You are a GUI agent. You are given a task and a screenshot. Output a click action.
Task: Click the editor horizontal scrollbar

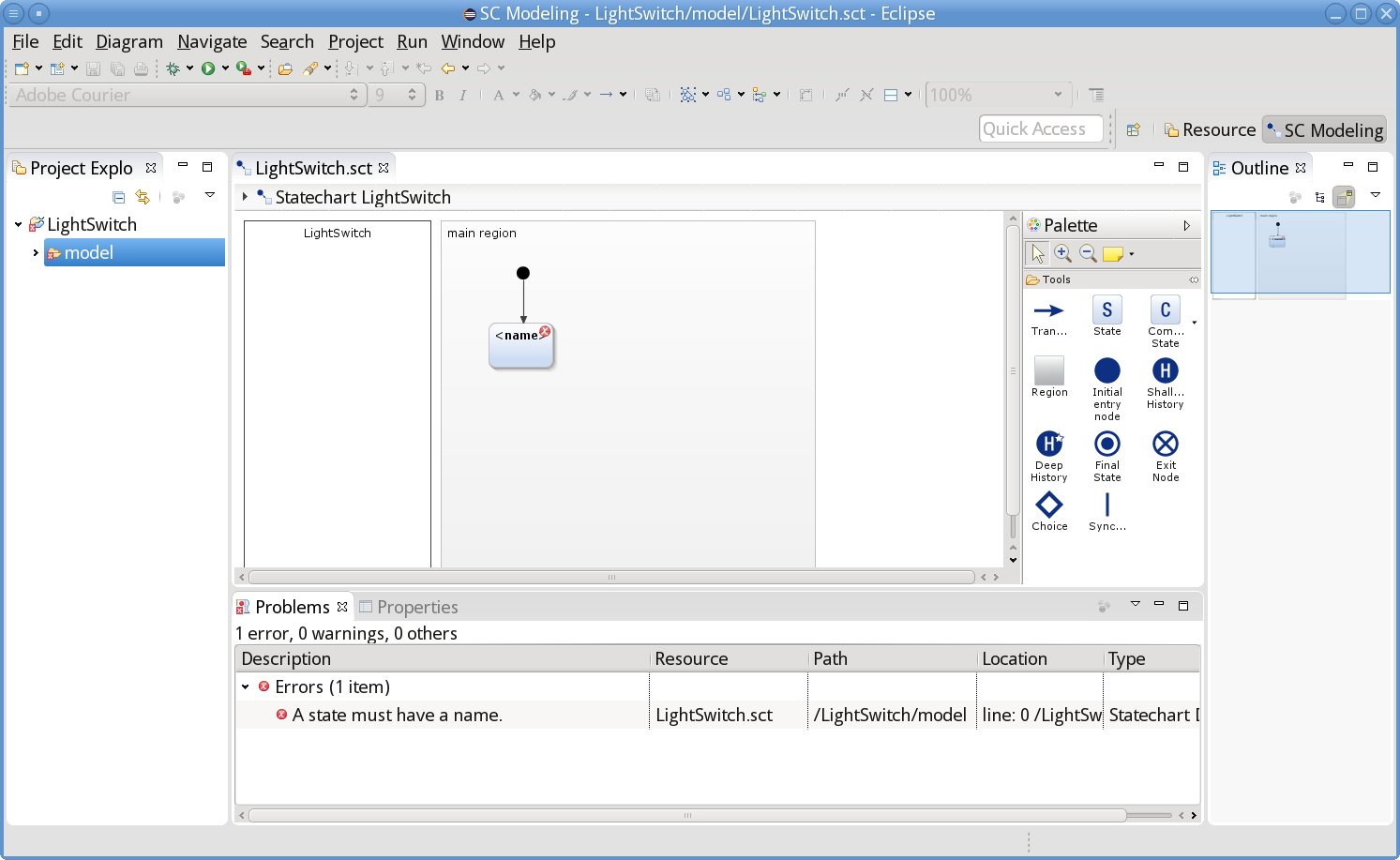[x=611, y=577]
